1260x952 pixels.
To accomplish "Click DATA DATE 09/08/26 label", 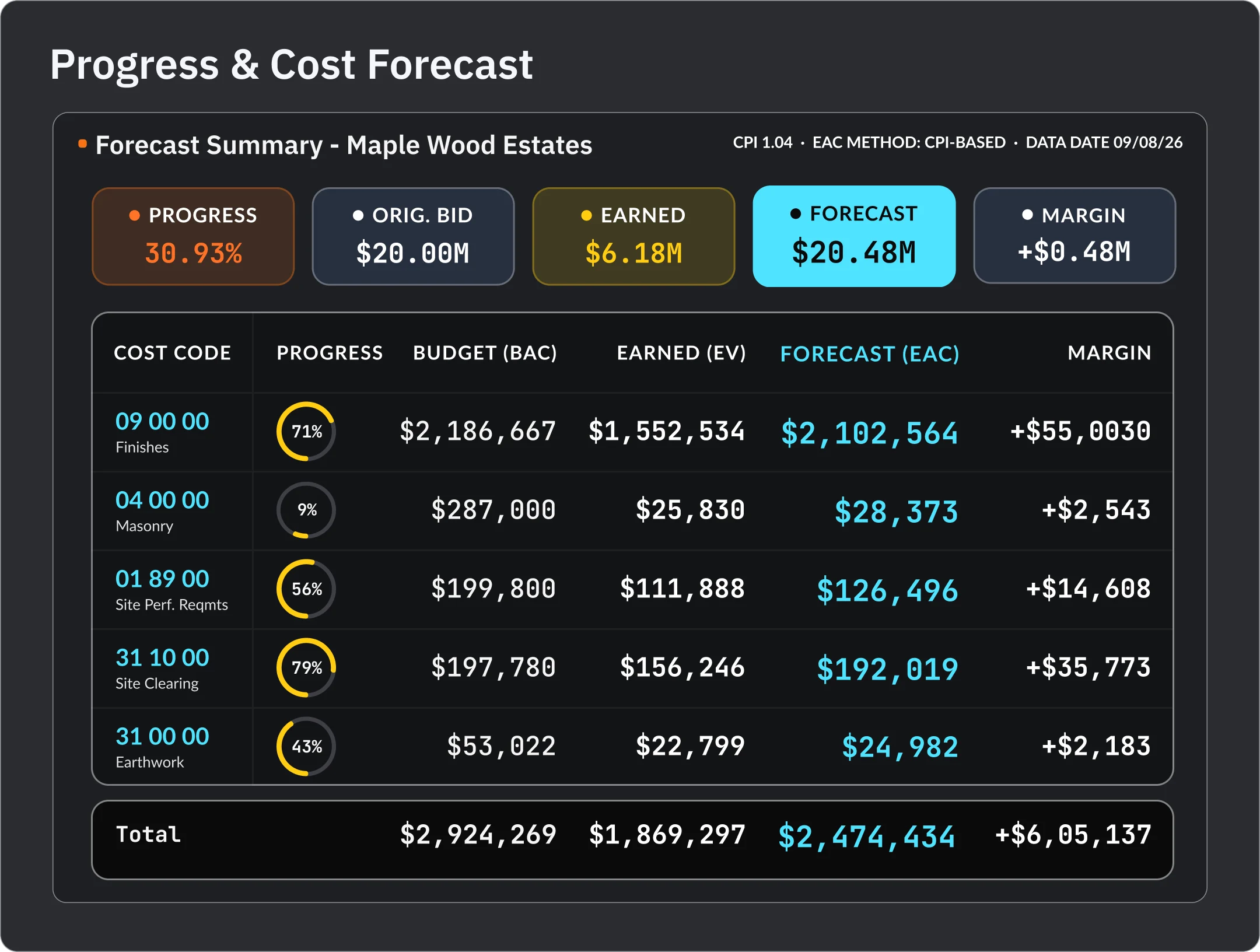I will point(1104,142).
